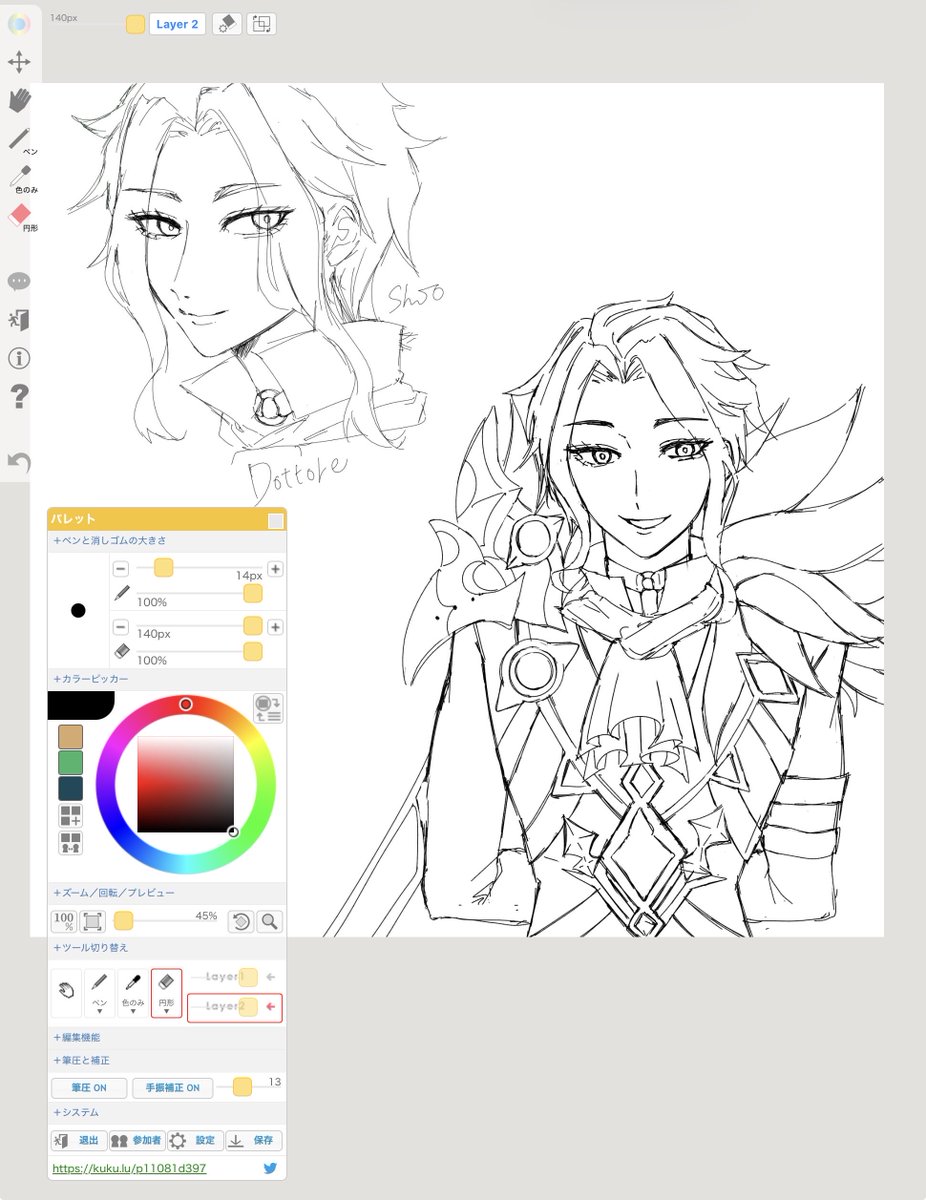Click inside the saturation/brightness square
The height and width of the screenshot is (1200, 926).
click(185, 785)
